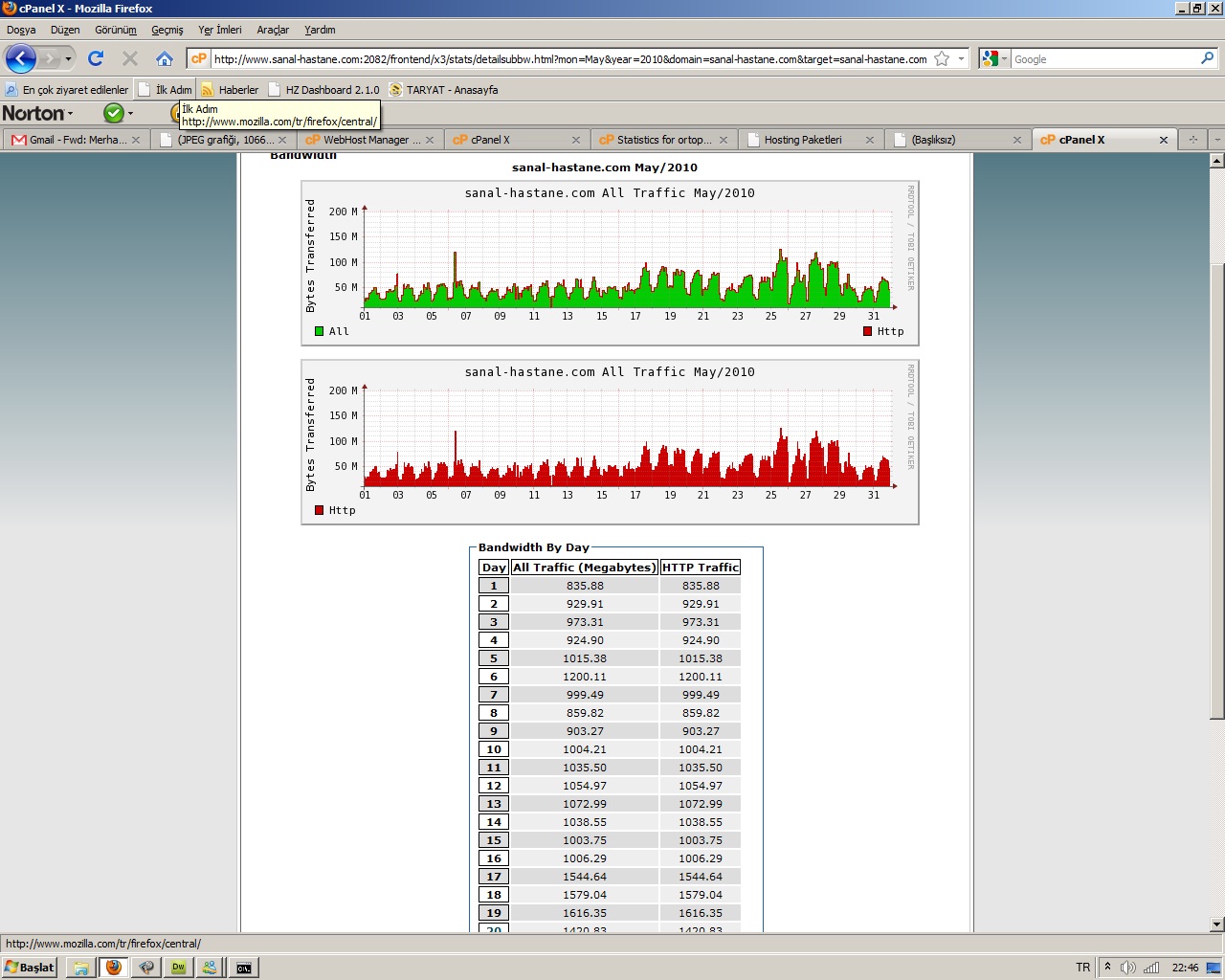Screen dimensions: 1225x980
Task: Click day 17 HTTP Traffic value 1544.64
Action: (701, 877)
